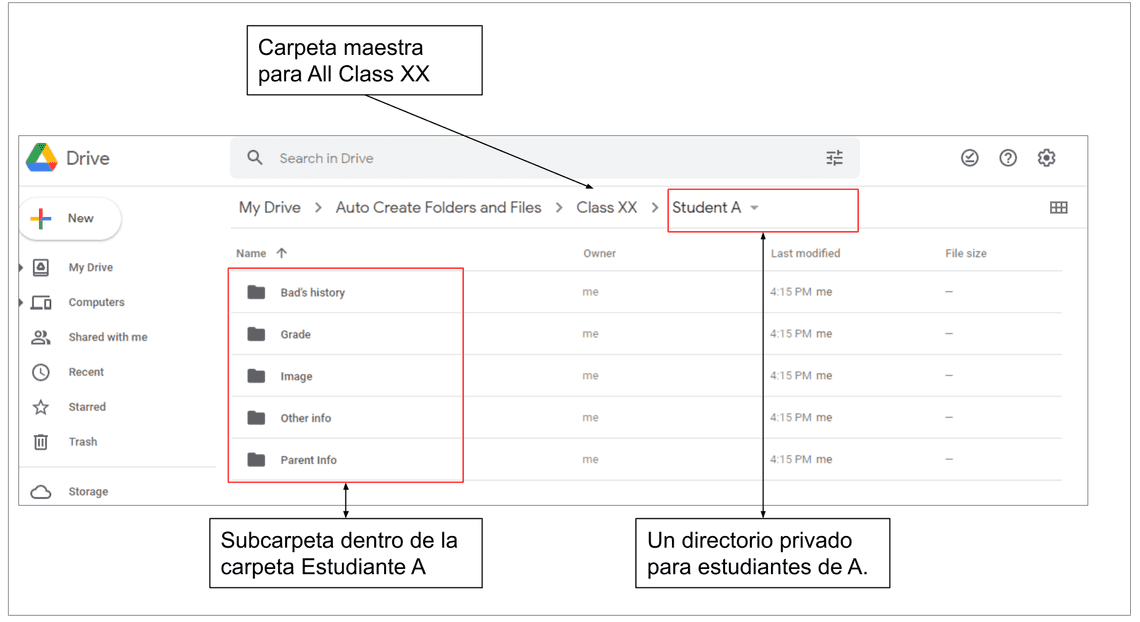Screen dimensions: 1140x622
Task: Open the offline ready status checkmark icon
Action: (x=969, y=158)
